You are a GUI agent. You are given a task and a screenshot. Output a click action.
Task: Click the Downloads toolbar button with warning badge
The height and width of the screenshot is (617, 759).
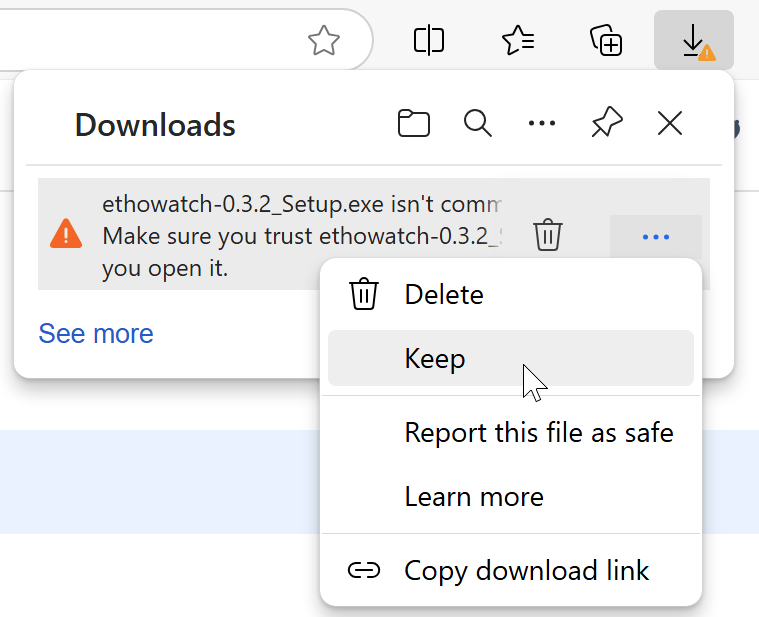[x=694, y=40]
